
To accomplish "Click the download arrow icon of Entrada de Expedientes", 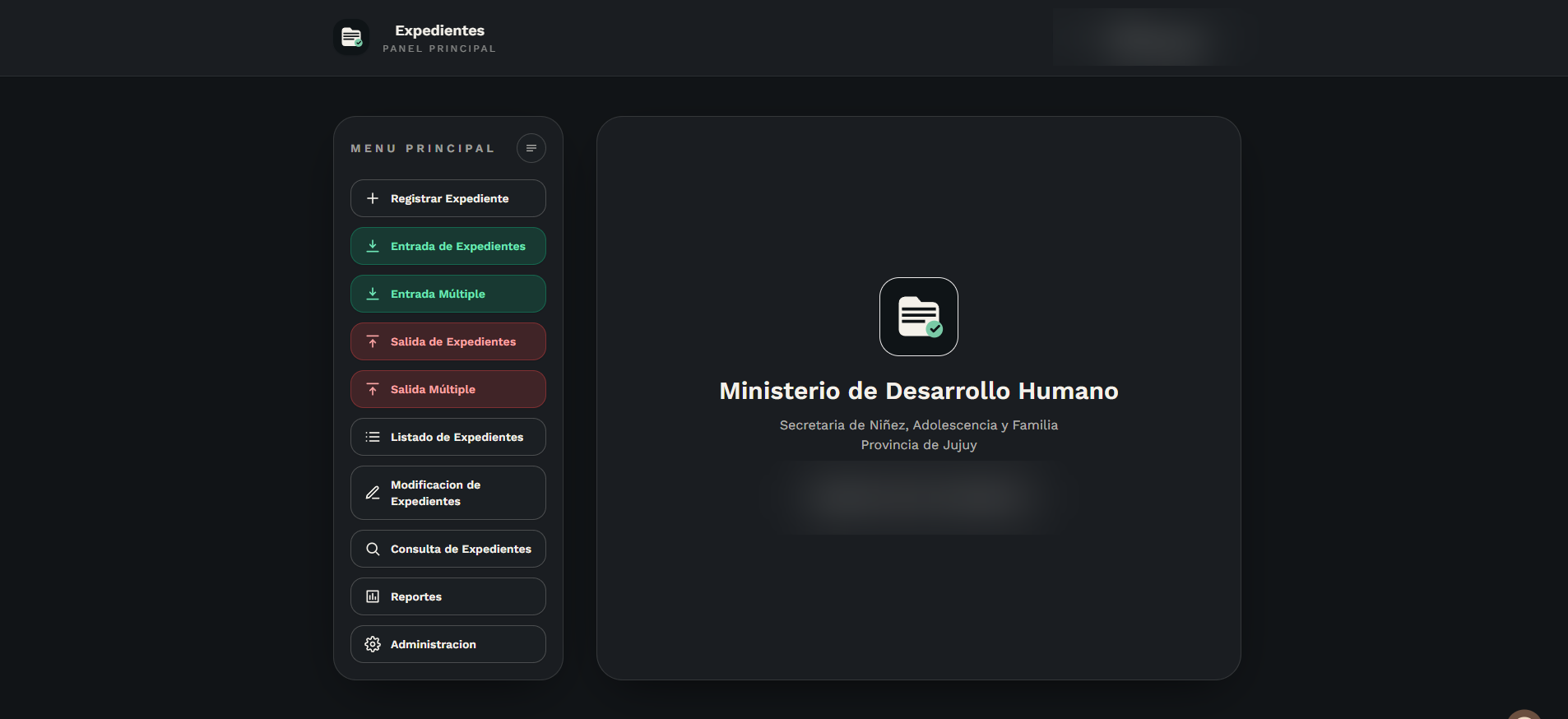I will point(373,246).
